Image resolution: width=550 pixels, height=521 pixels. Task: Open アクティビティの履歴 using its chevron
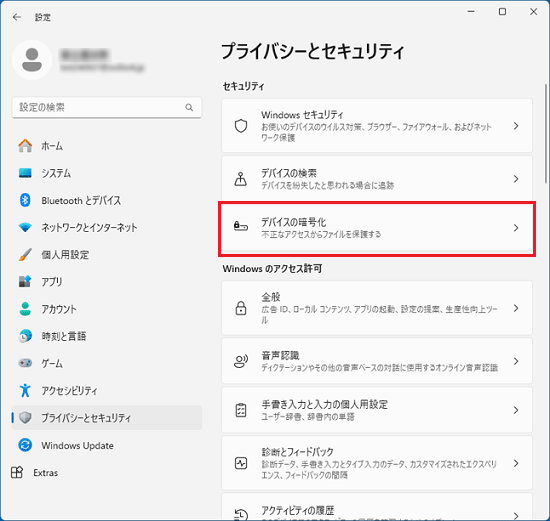click(516, 515)
